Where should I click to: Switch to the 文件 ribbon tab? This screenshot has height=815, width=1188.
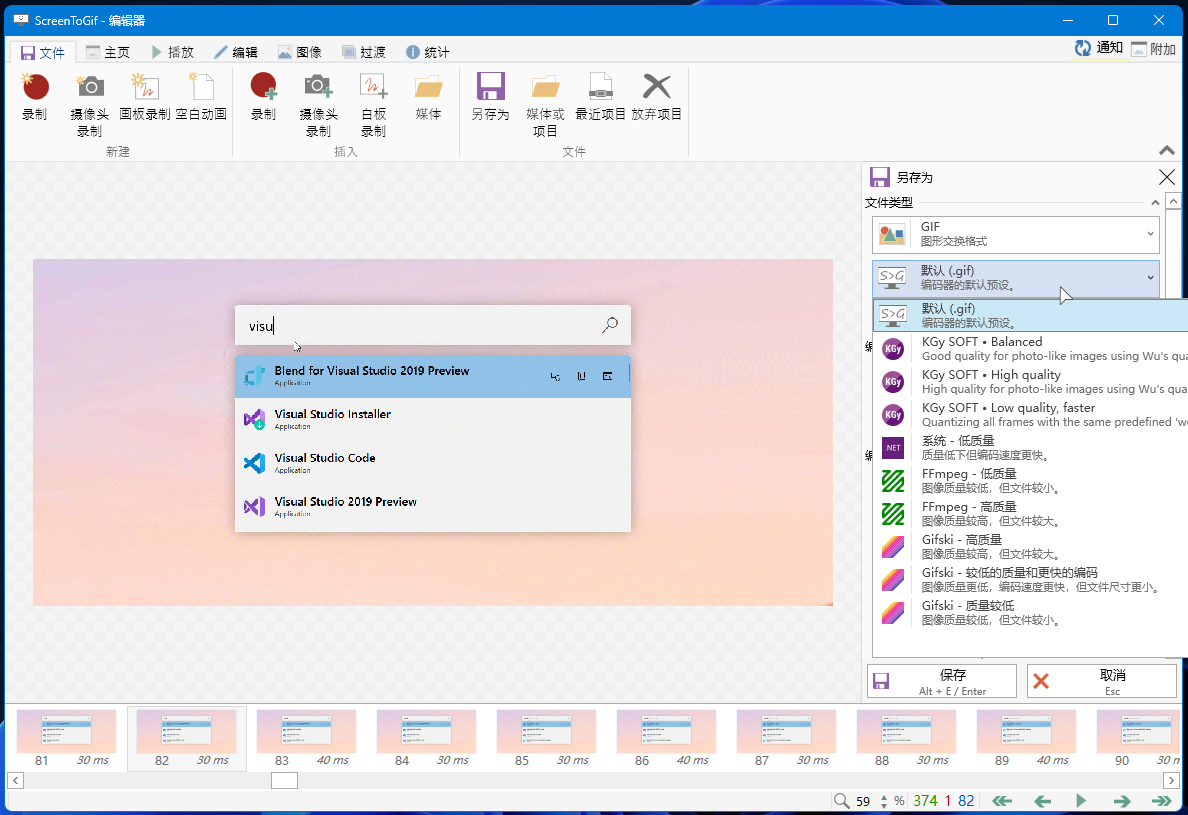coord(42,52)
